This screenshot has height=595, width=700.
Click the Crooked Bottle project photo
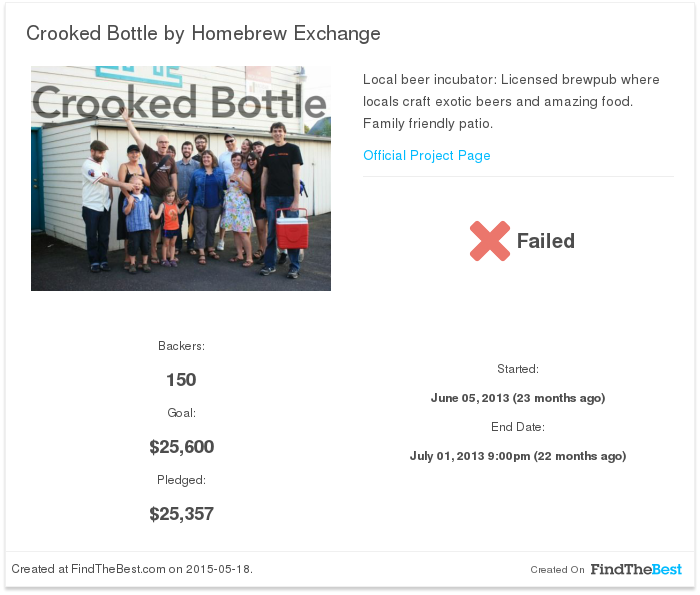181,179
